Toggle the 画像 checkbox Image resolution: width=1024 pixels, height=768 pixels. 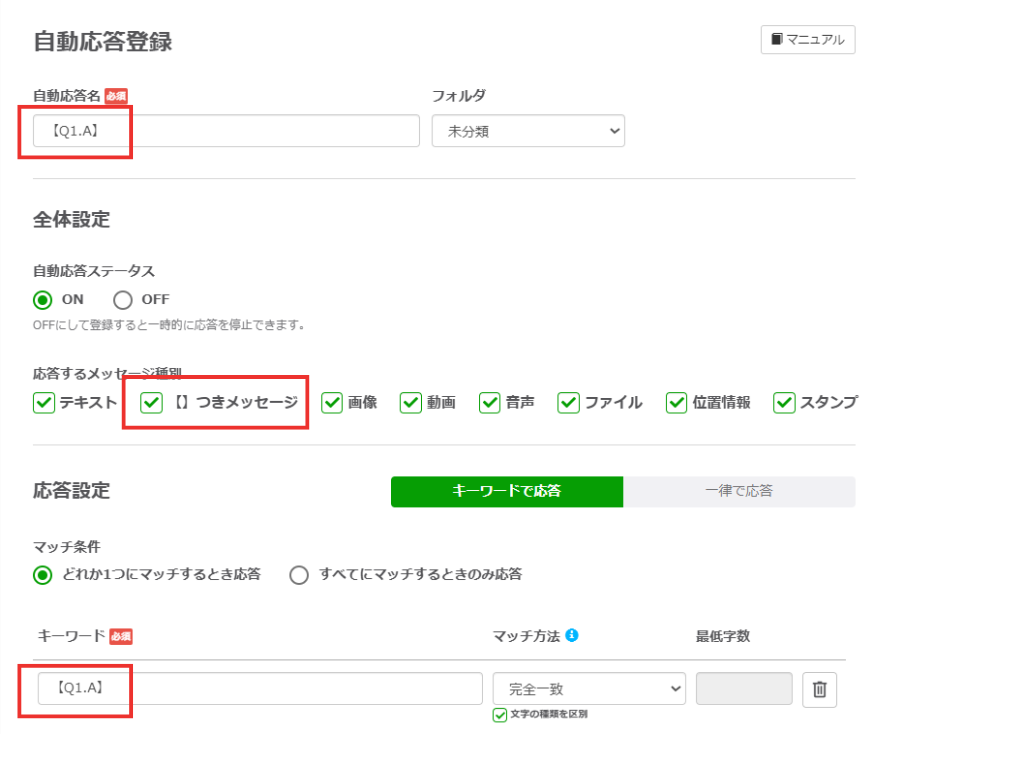(x=332, y=402)
